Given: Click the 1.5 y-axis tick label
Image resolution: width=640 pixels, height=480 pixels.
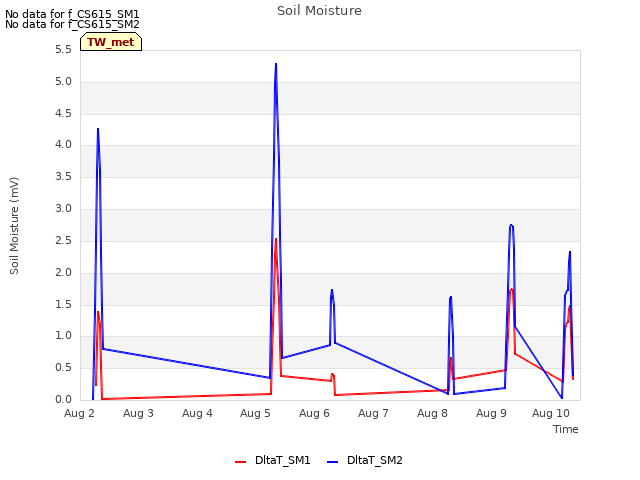Looking at the screenshot, I should 63,304.
